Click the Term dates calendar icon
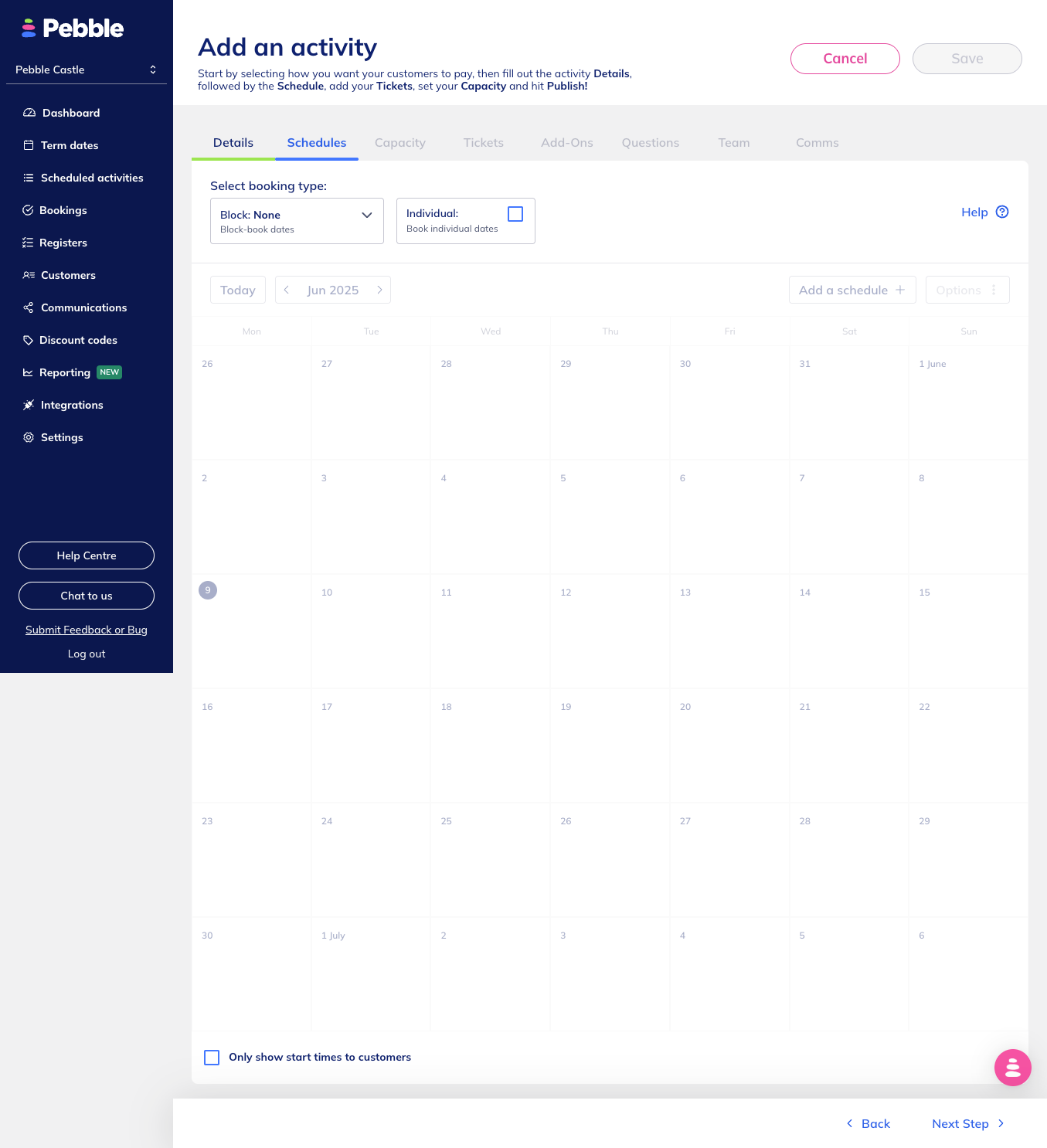 [x=29, y=145]
